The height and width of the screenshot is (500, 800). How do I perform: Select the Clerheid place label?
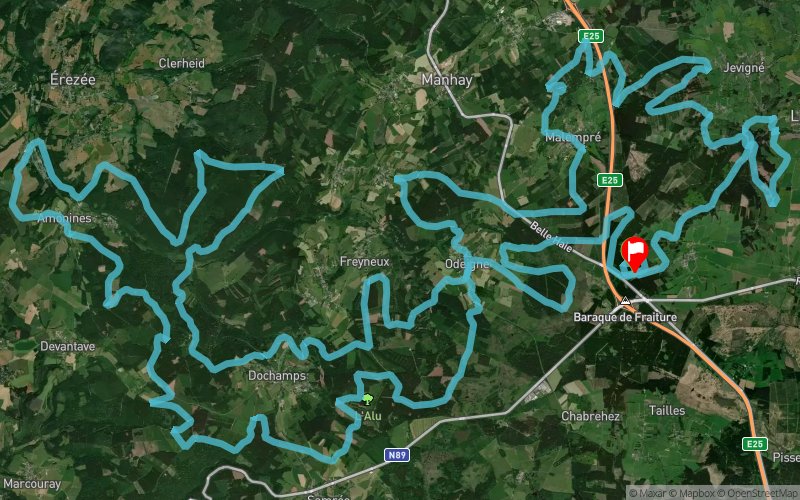click(182, 63)
